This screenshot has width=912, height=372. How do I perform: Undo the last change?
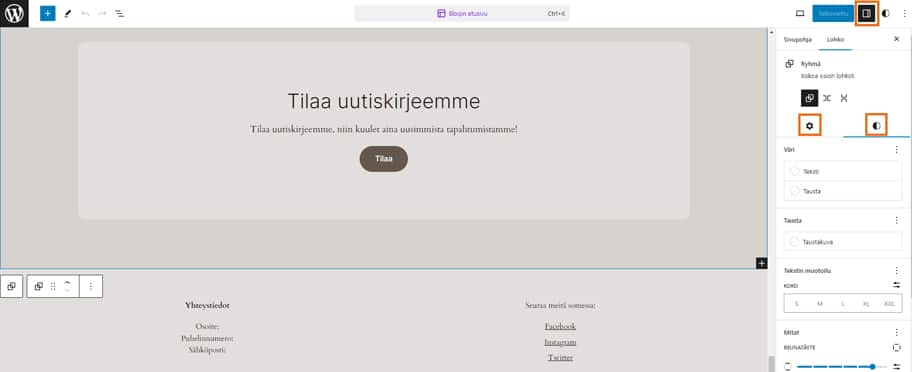(86, 13)
